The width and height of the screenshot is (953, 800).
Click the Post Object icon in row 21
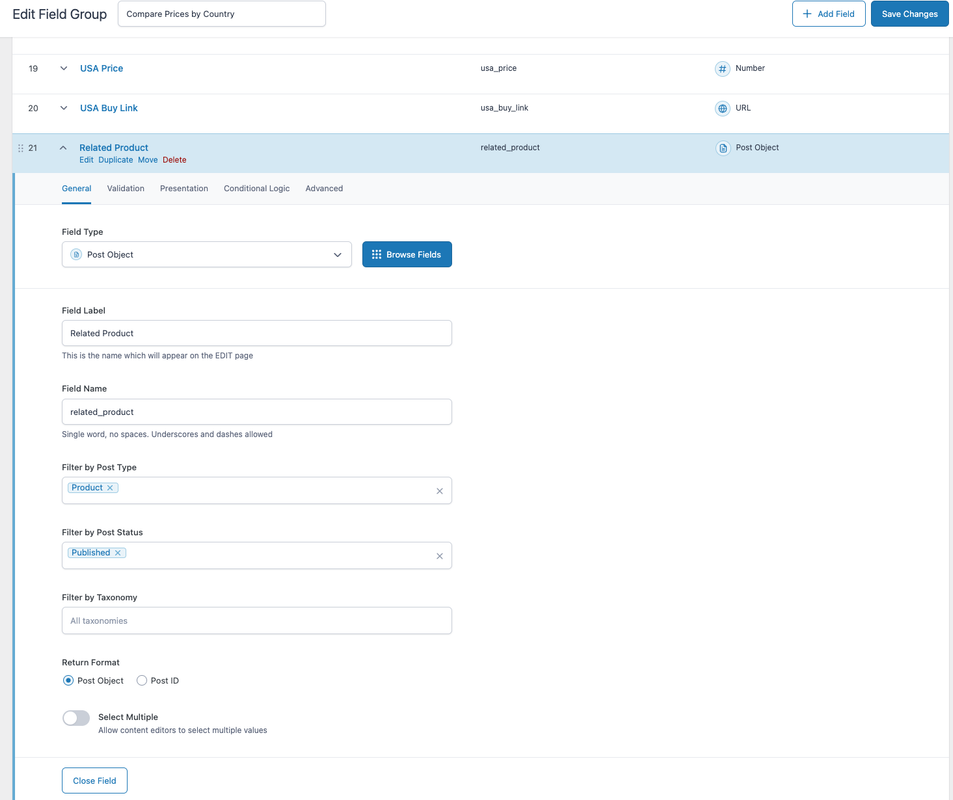point(723,148)
